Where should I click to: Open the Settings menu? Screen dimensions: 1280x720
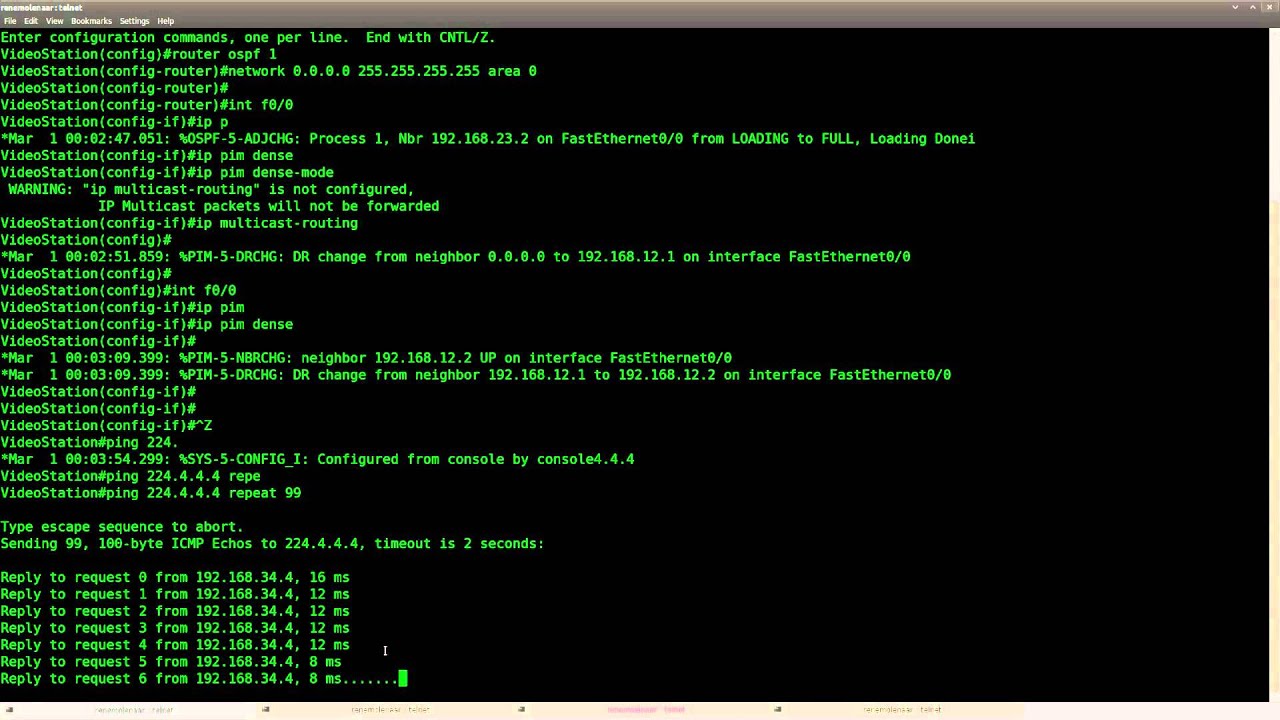coord(134,21)
